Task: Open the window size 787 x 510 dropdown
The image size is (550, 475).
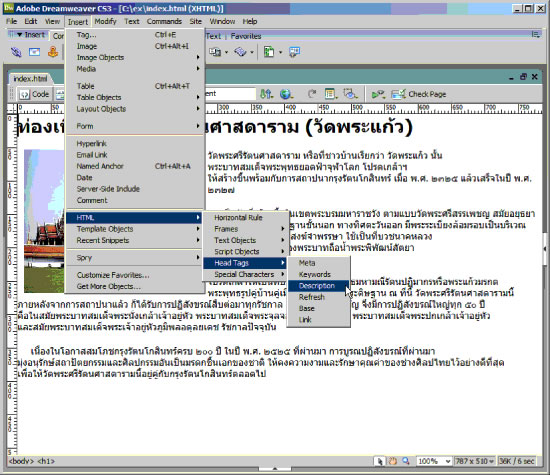Action: (475, 461)
